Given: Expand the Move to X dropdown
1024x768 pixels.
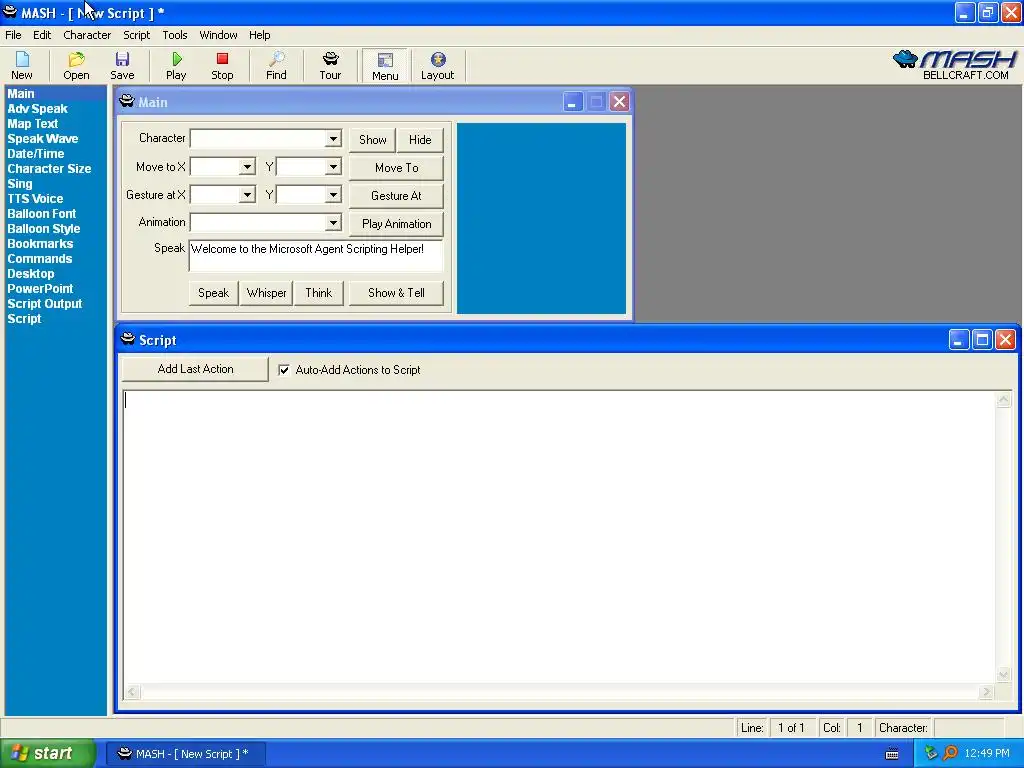Looking at the screenshot, I should (x=247, y=167).
